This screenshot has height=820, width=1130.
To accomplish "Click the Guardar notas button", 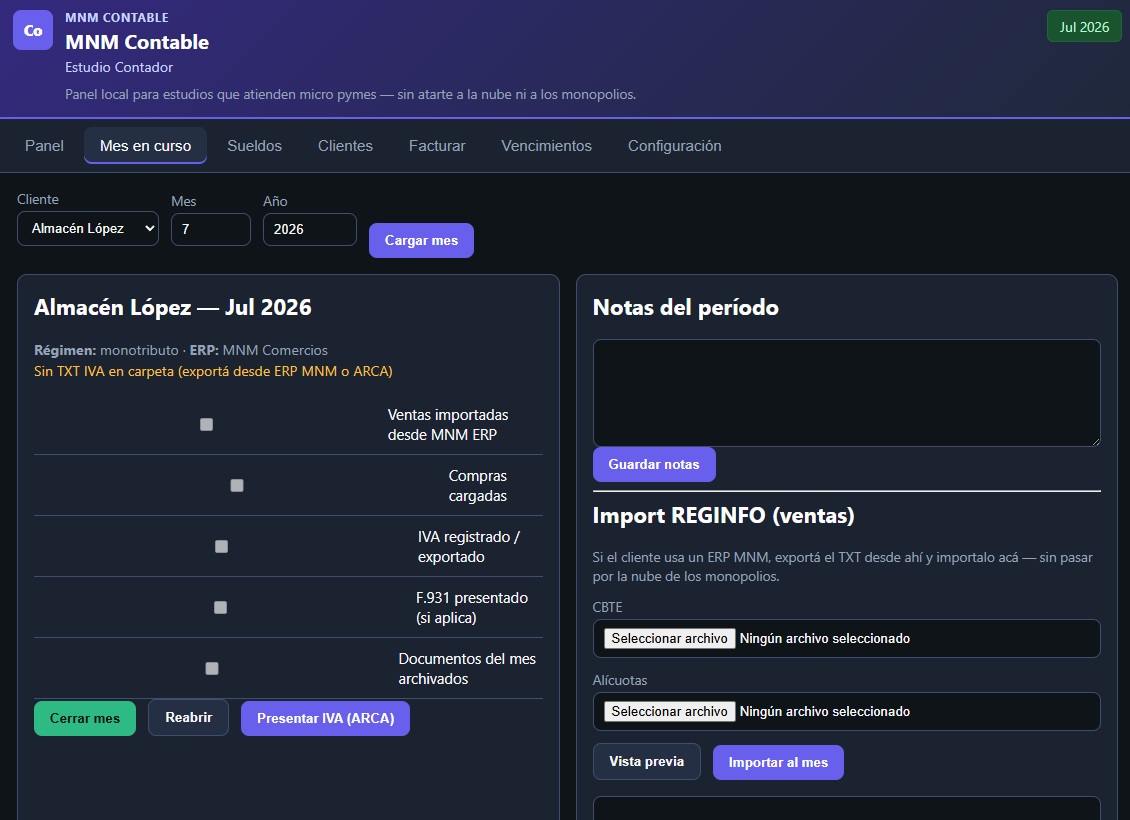I will coord(654,464).
